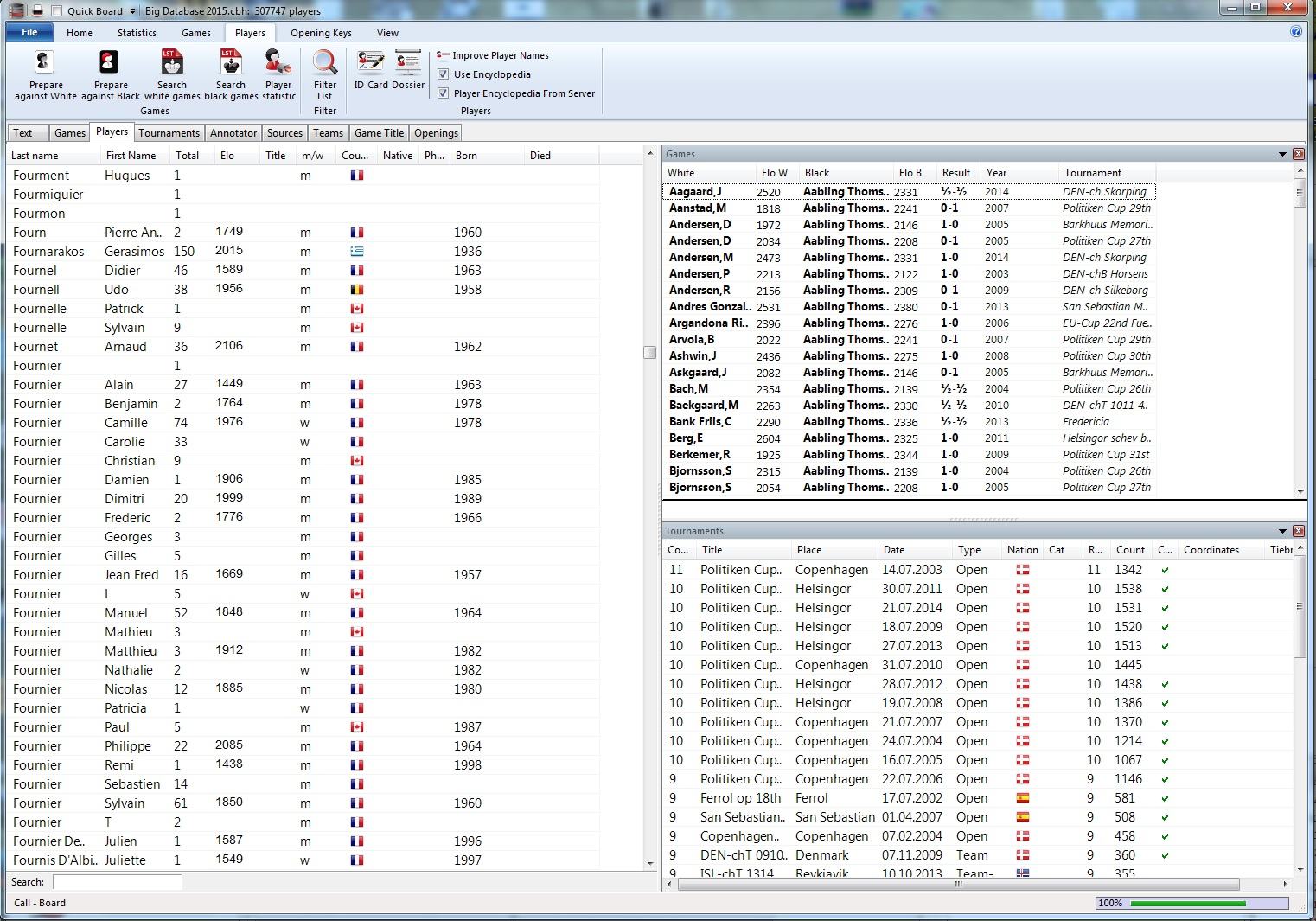
Task: Open the player ID-Card
Action: click(x=370, y=63)
